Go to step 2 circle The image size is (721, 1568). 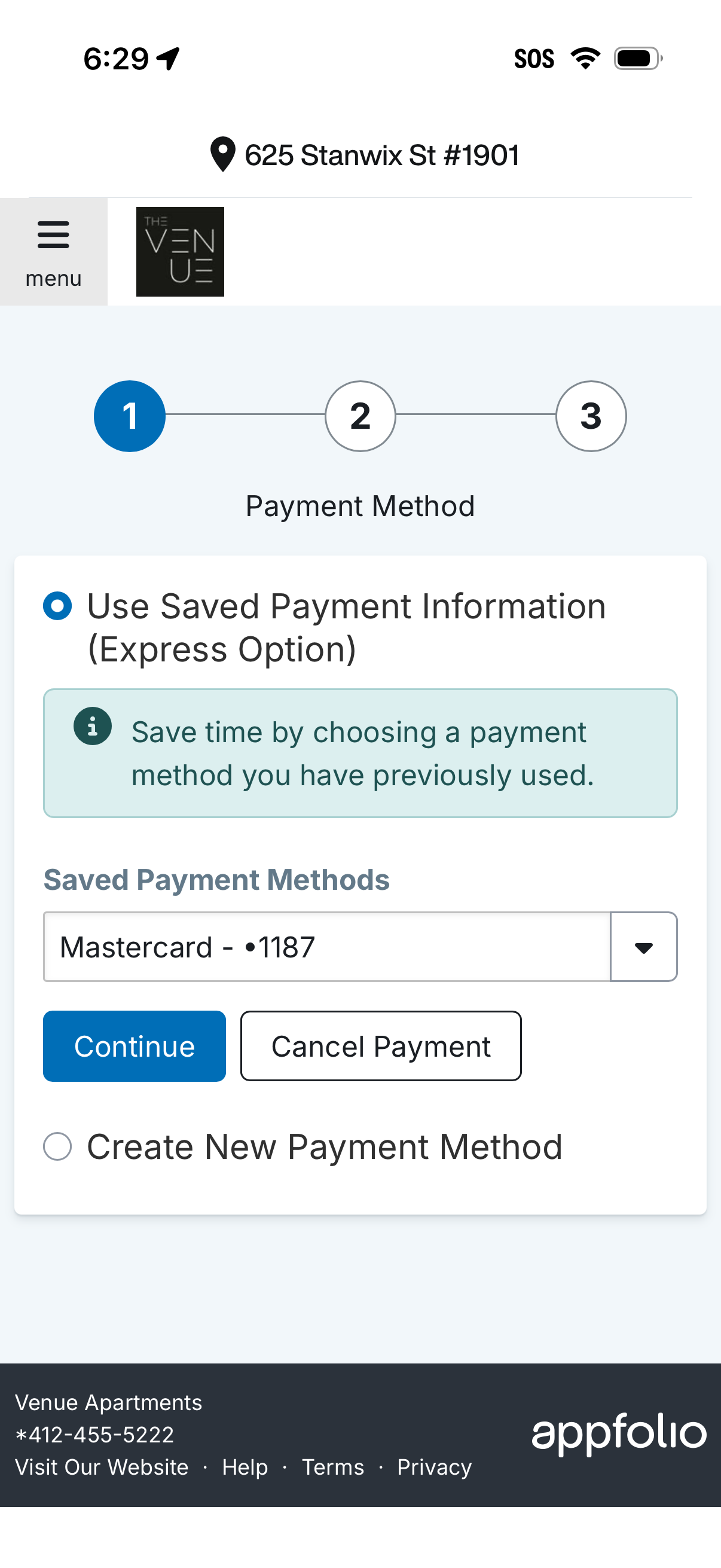[x=360, y=416]
